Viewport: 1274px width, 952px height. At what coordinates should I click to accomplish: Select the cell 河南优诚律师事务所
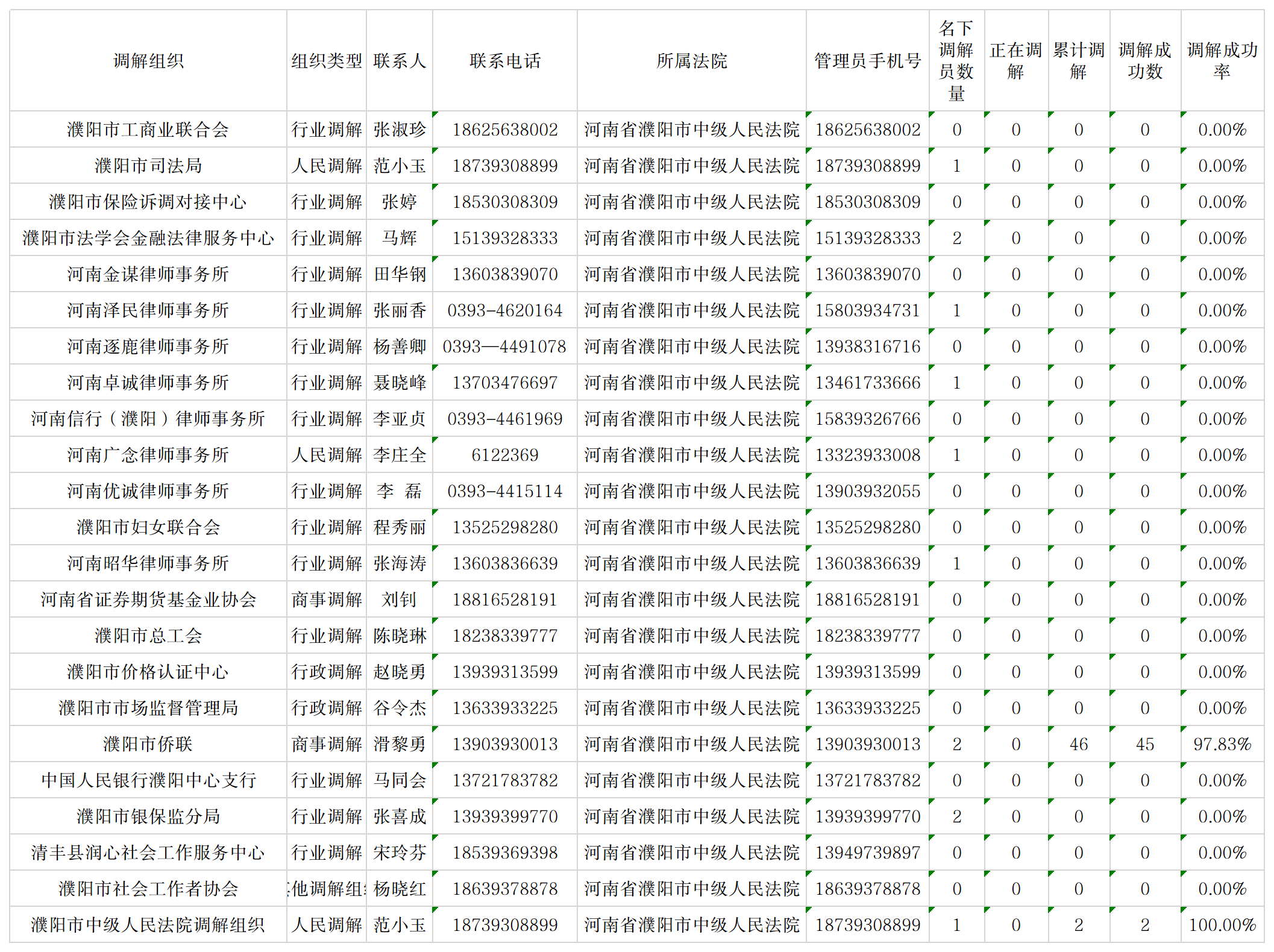pos(148,491)
